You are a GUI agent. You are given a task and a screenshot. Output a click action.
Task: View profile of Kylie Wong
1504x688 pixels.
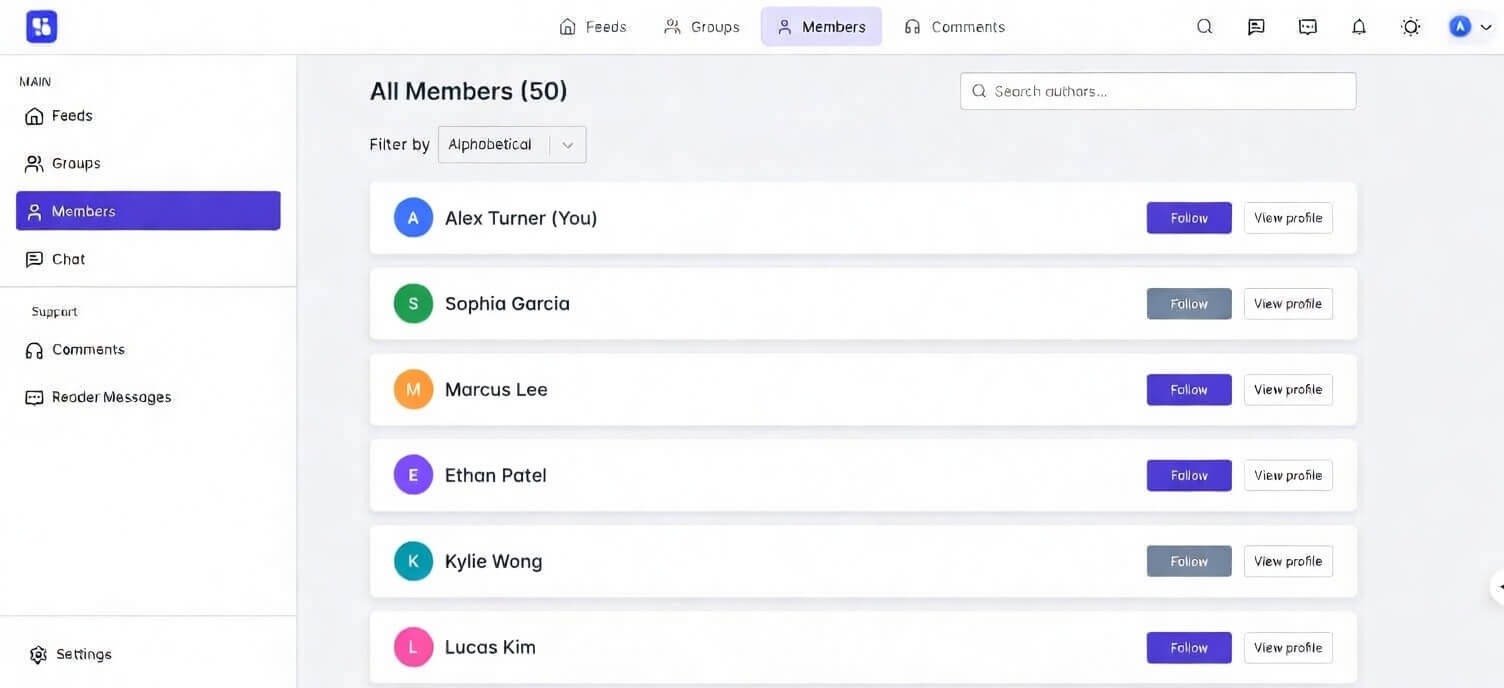coord(1288,562)
